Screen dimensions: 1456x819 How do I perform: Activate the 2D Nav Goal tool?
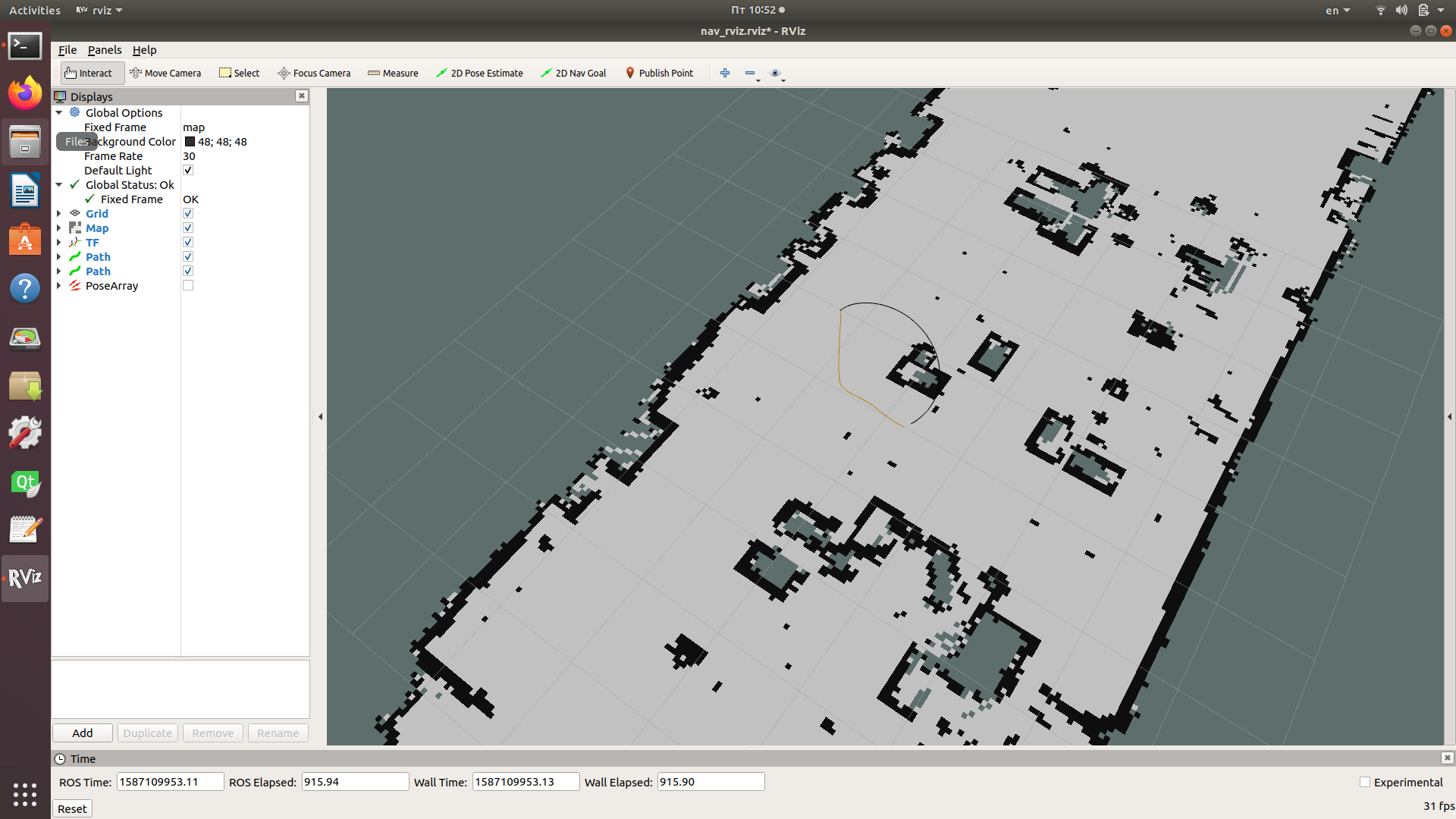tap(574, 73)
